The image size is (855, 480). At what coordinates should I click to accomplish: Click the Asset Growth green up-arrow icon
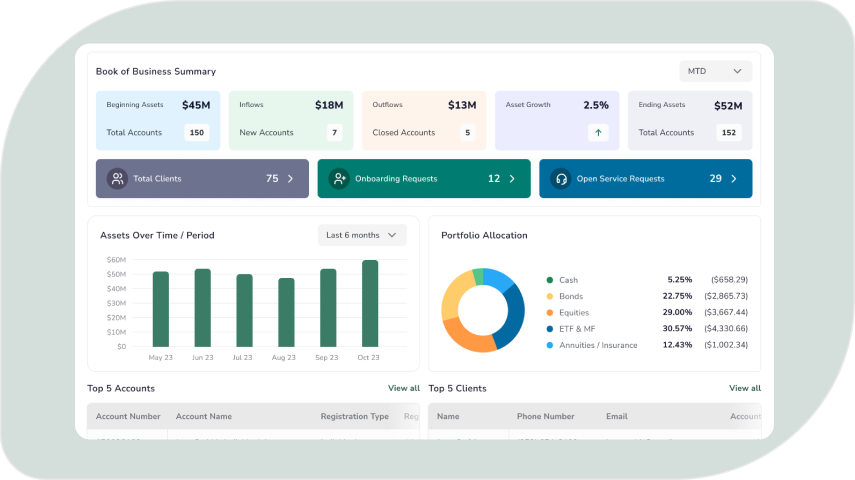(598, 132)
